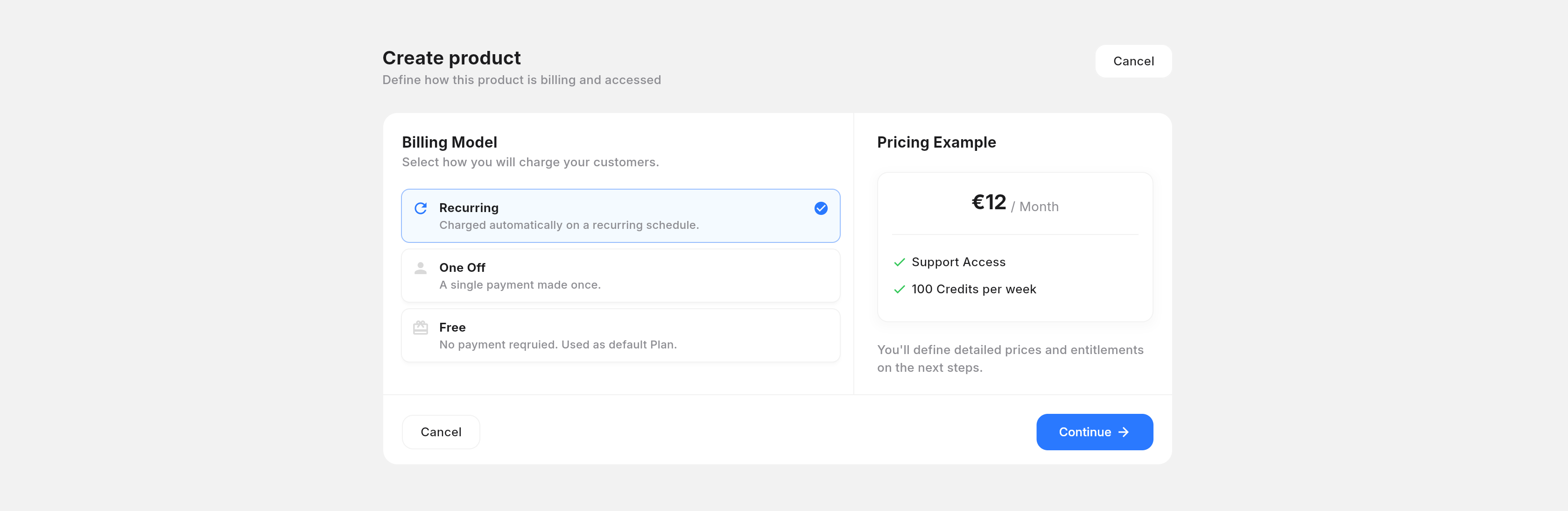Image resolution: width=1568 pixels, height=511 pixels.
Task: Click green checkmark beside Support Access
Action: click(x=899, y=263)
